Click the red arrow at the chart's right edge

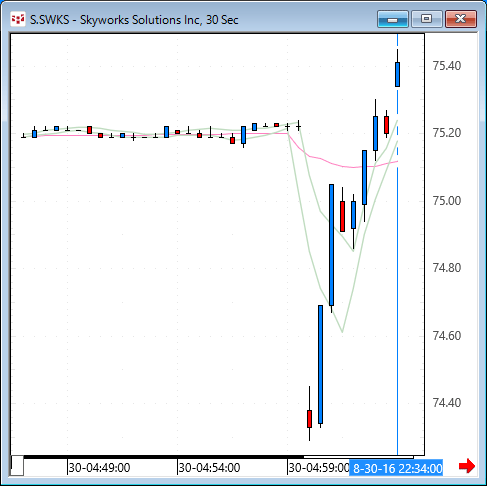pyautogui.click(x=467, y=466)
